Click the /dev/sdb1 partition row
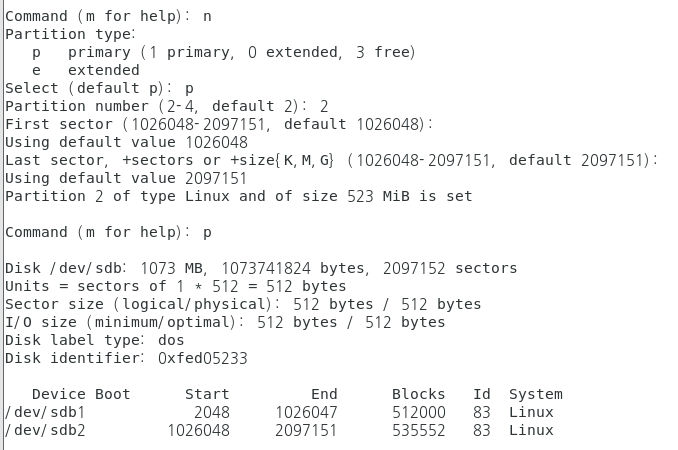This screenshot has width=678, height=450. (279, 412)
